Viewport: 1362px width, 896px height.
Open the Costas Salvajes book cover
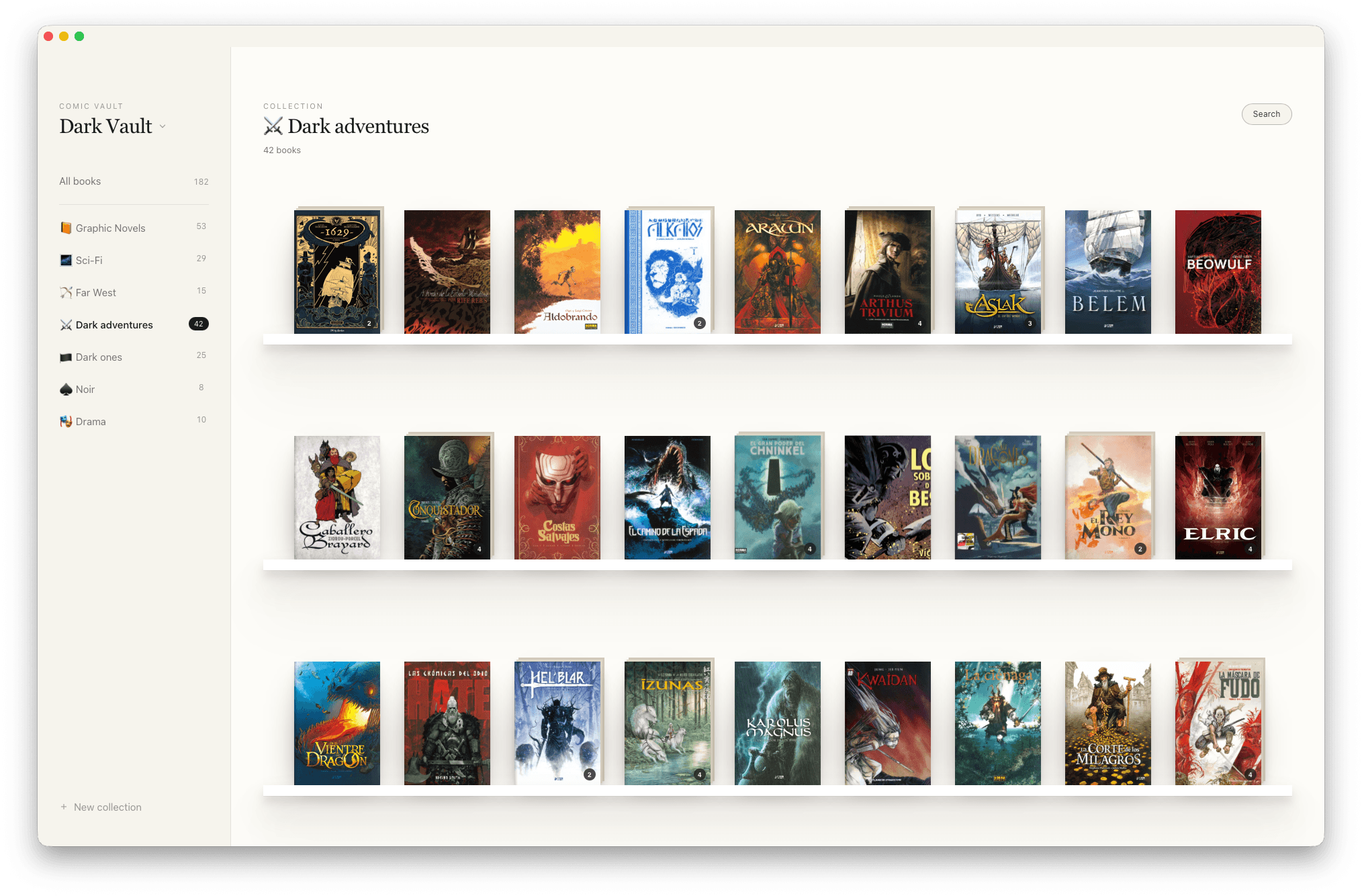pos(557,498)
